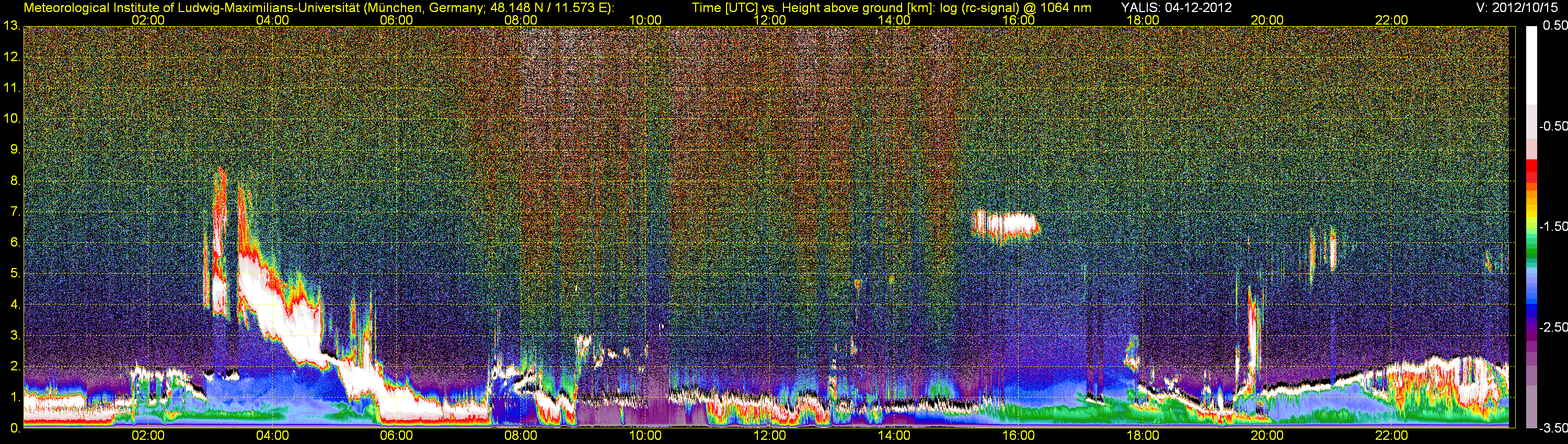Click '08:00' on the top time axis
This screenshot has width=1568, height=444.
pos(521,20)
